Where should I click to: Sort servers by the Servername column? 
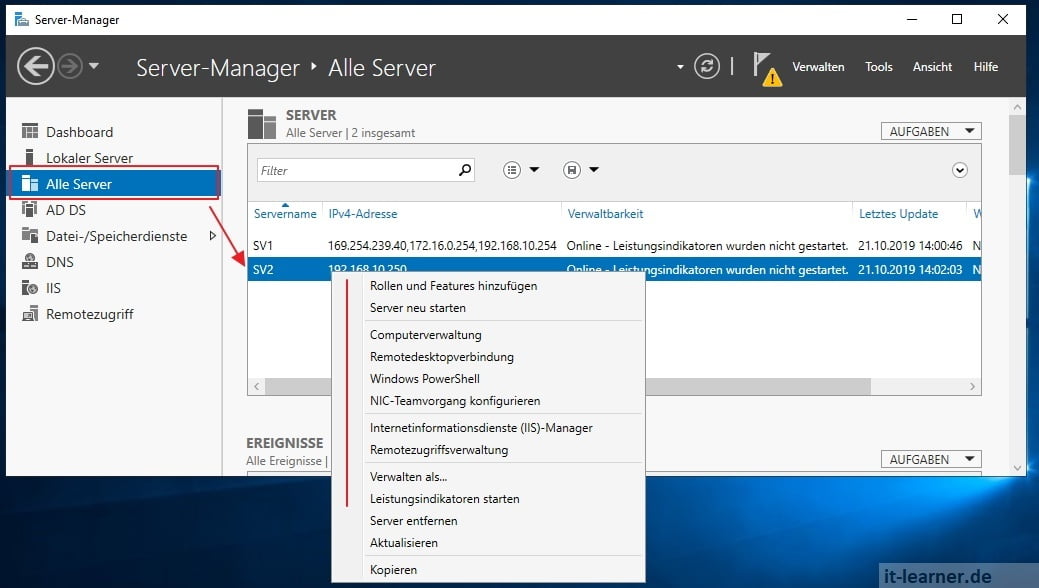tap(285, 213)
